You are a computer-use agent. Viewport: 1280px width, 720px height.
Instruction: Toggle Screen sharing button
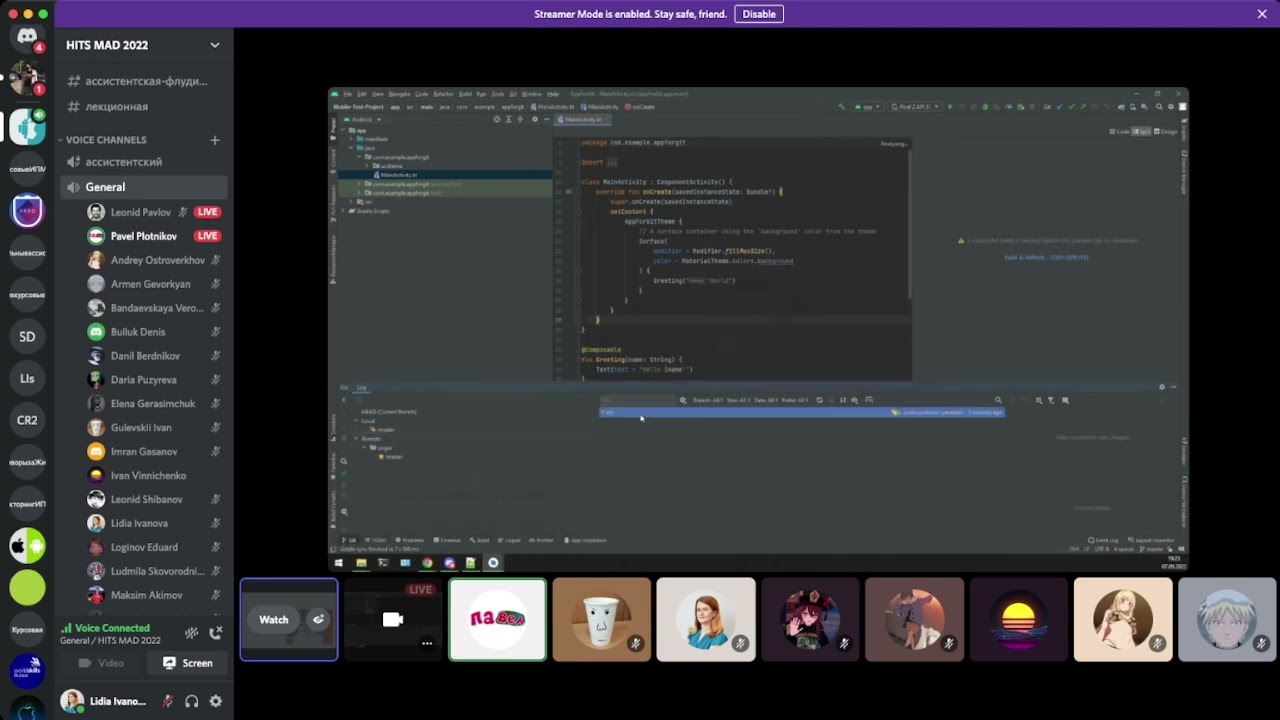point(187,663)
